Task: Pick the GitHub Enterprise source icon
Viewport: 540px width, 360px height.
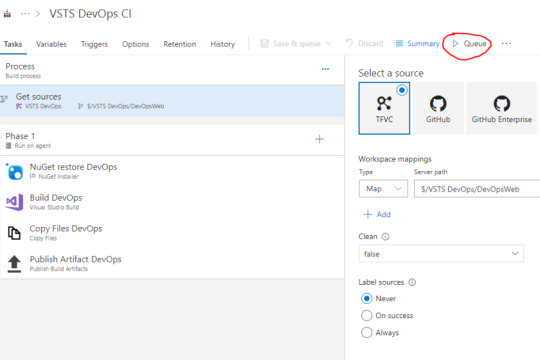Action: 502,103
